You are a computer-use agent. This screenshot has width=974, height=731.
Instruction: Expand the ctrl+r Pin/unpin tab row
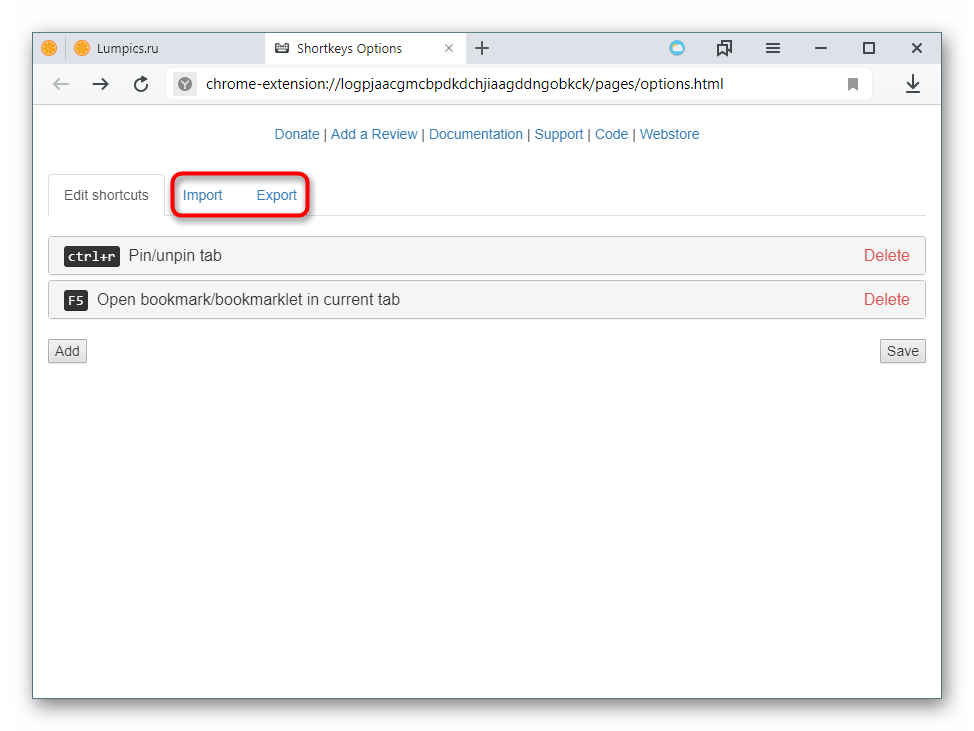487,255
